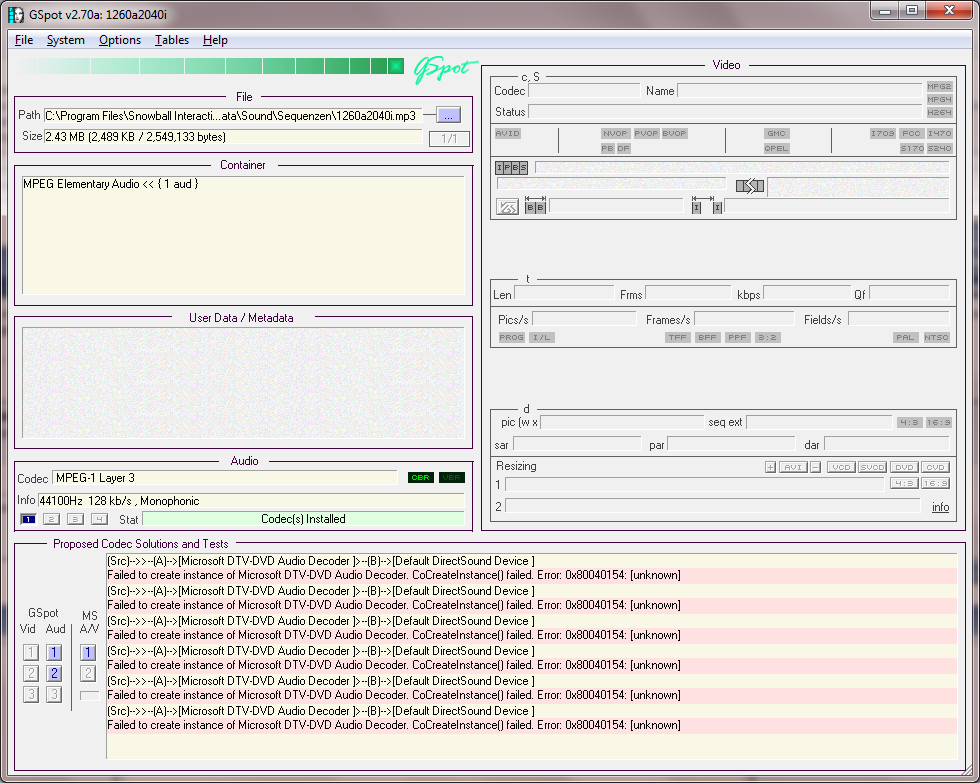Open the Tables menu
The image size is (980, 783).
[x=172, y=40]
